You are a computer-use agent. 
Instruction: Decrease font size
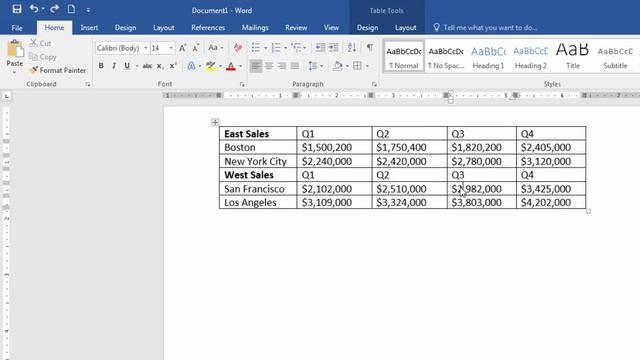coord(196,48)
